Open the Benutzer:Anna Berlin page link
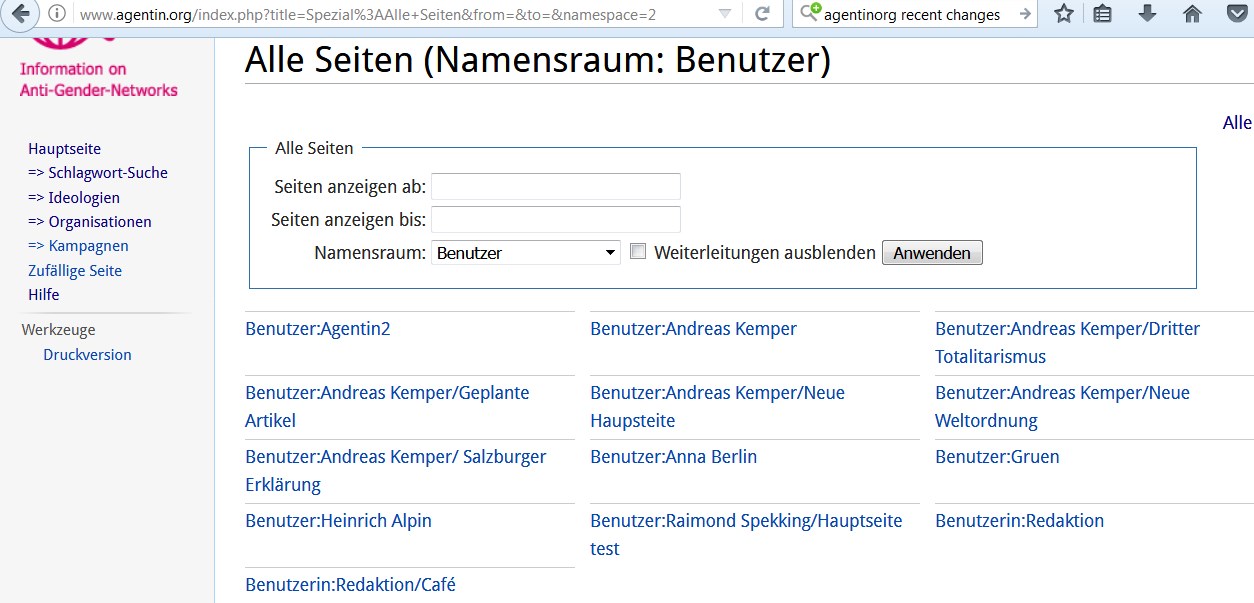The image size is (1254, 603). pyautogui.click(x=673, y=457)
